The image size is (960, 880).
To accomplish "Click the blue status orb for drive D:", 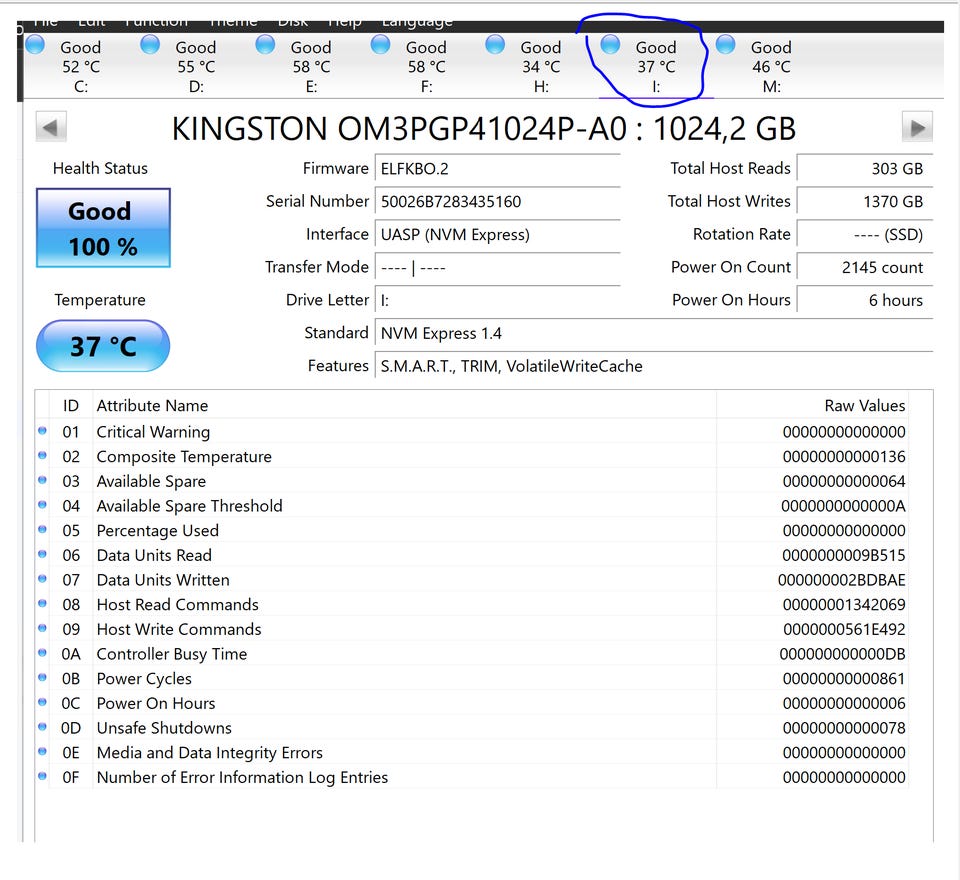I will [x=150, y=45].
